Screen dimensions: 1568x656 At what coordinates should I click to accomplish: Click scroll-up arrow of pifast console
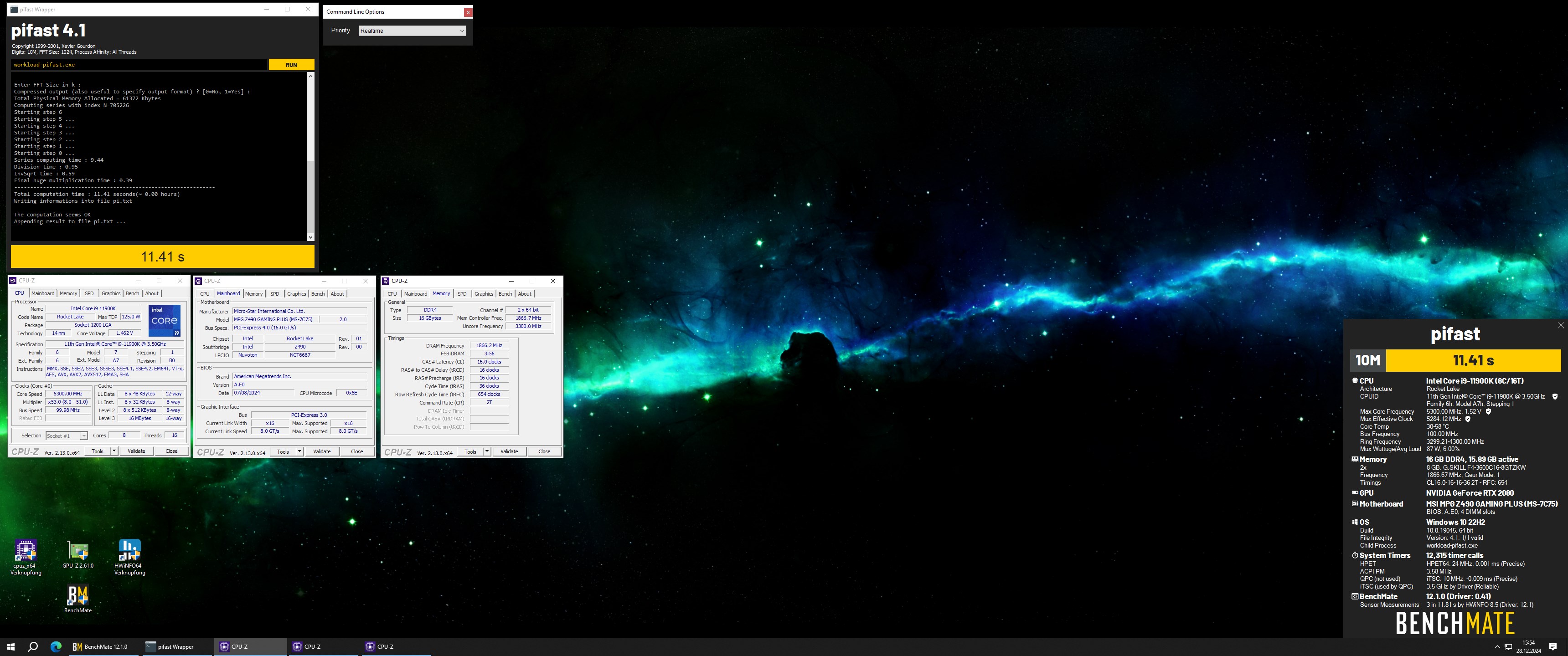(310, 76)
